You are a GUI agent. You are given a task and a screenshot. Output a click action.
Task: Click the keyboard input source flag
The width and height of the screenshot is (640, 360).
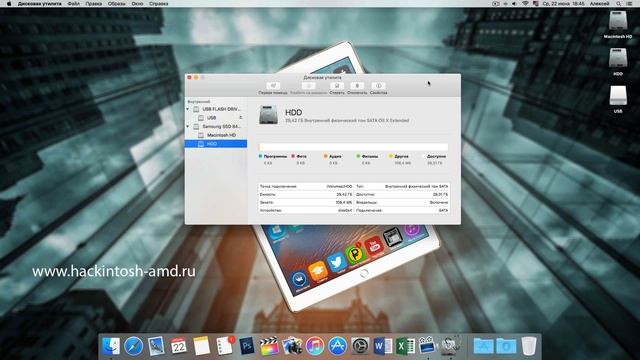(x=535, y=4)
